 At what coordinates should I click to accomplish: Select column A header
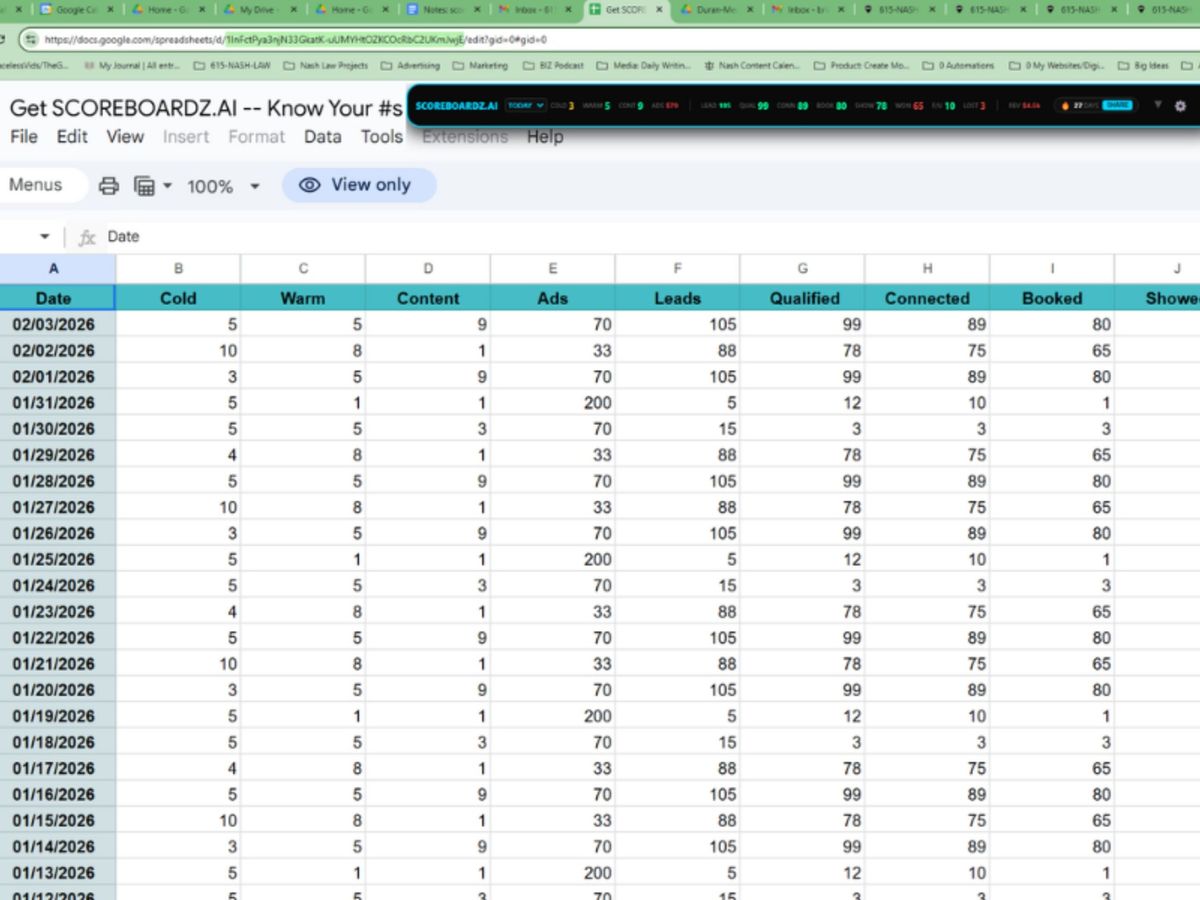point(57,268)
